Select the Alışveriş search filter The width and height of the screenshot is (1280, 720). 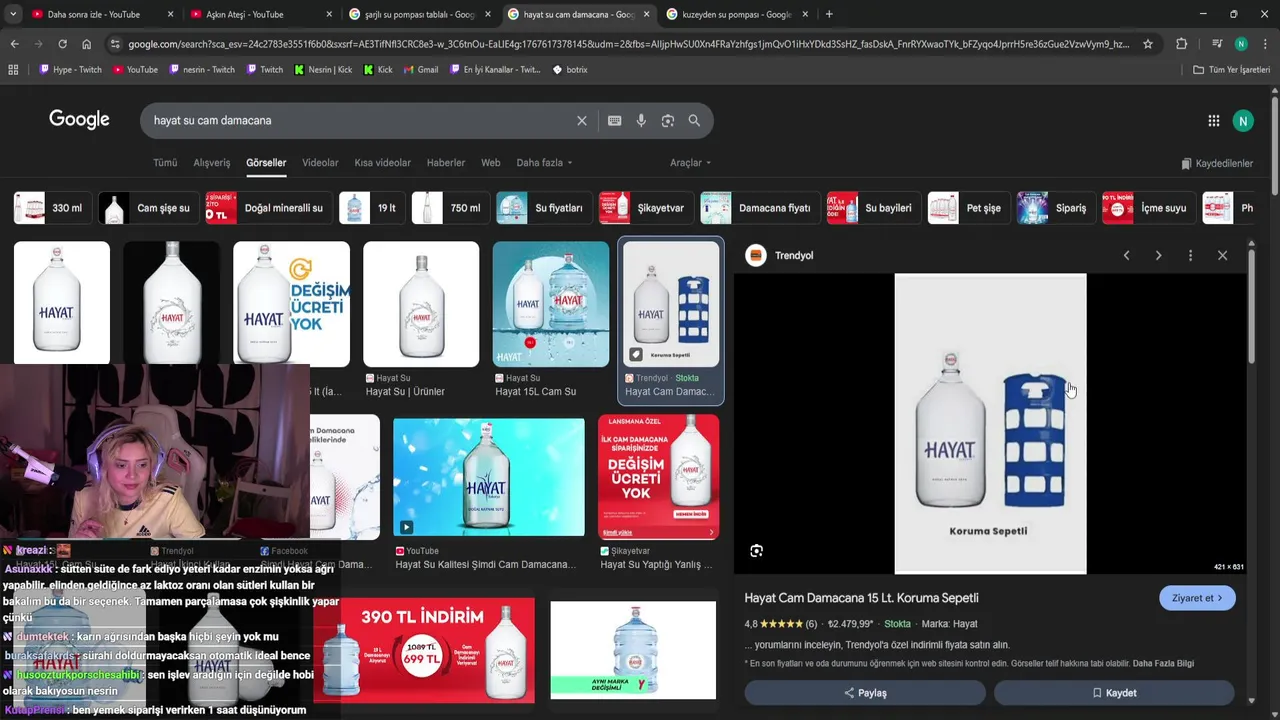tap(212, 163)
